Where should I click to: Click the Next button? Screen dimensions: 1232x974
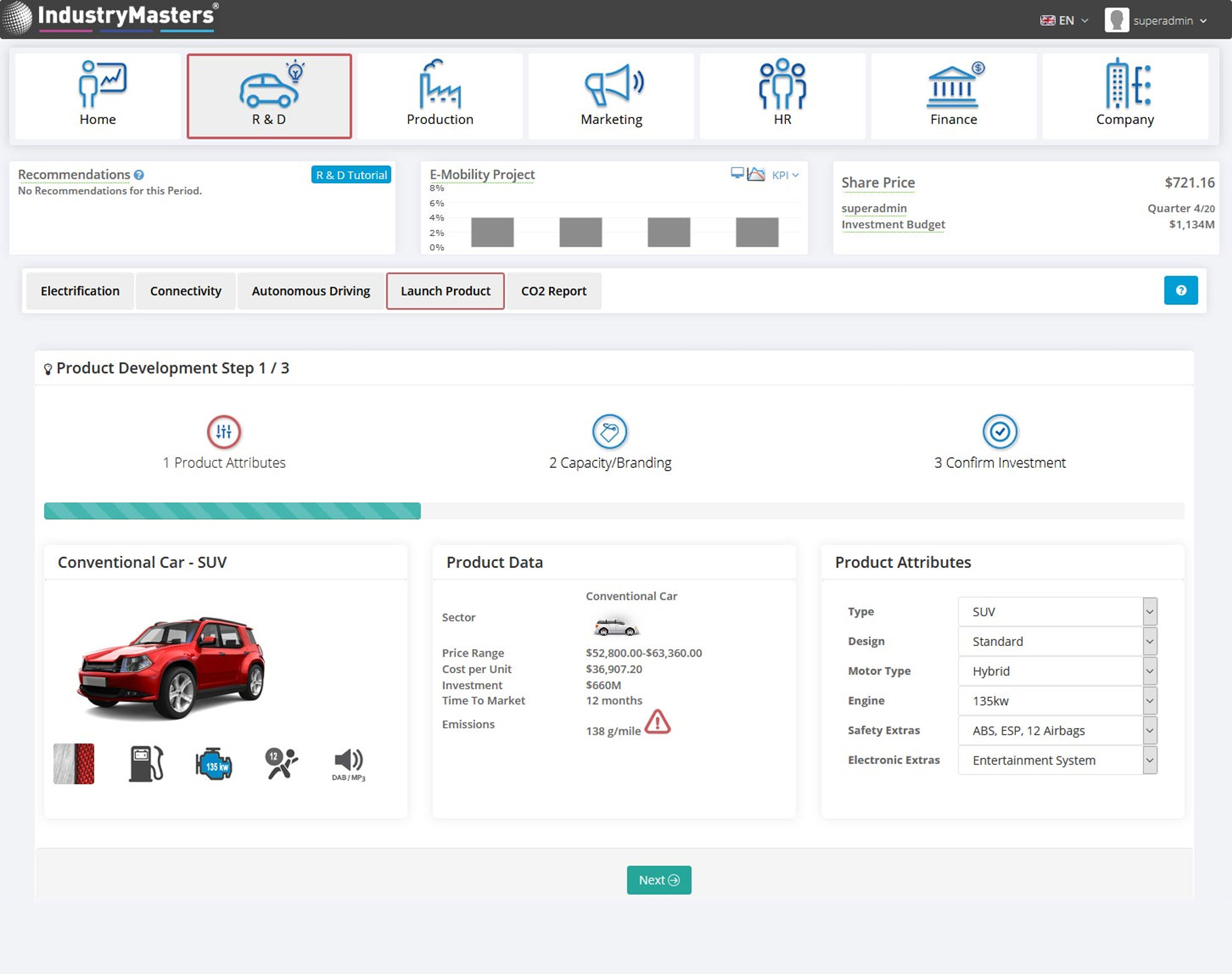pos(659,880)
